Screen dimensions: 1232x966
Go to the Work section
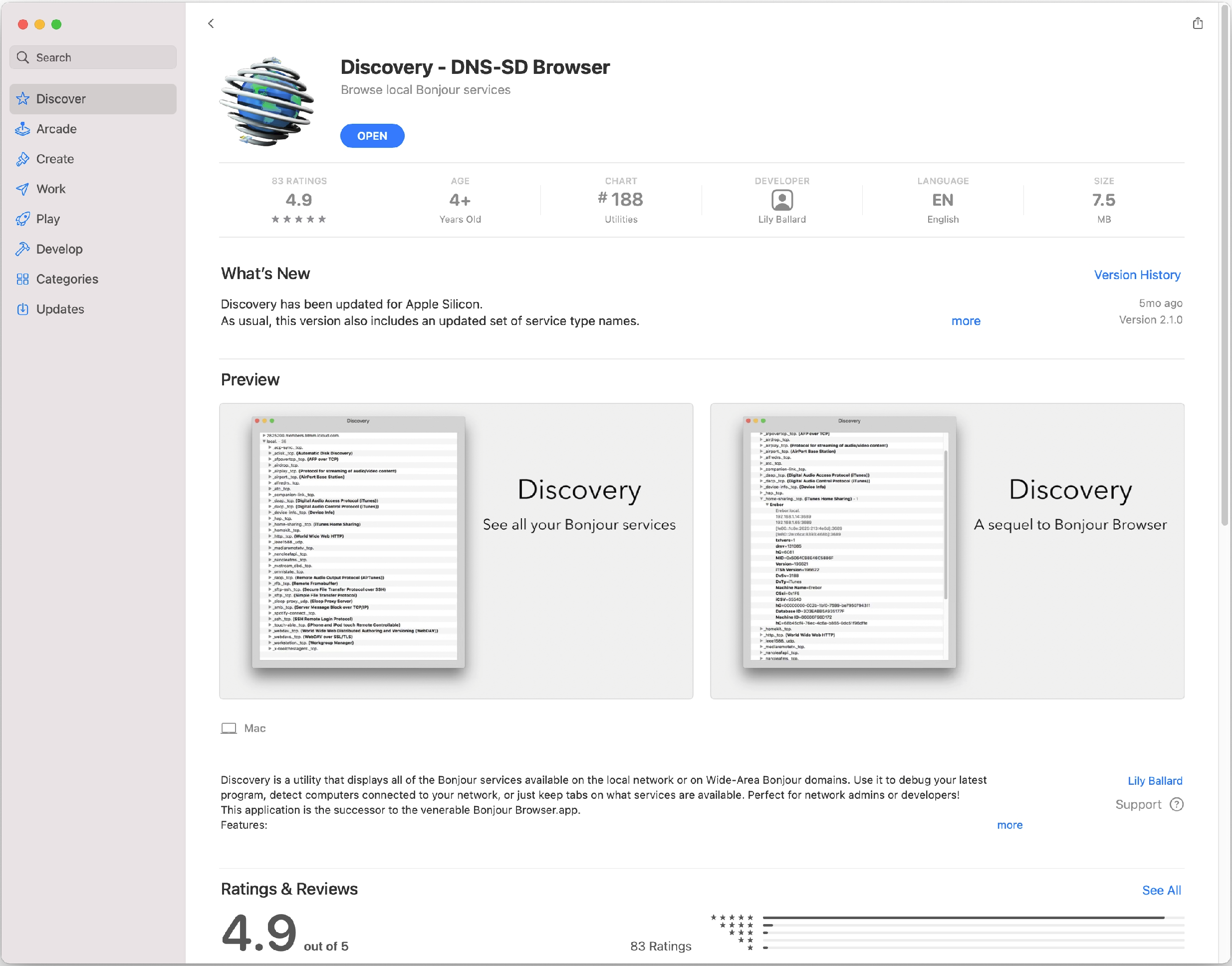click(x=93, y=189)
